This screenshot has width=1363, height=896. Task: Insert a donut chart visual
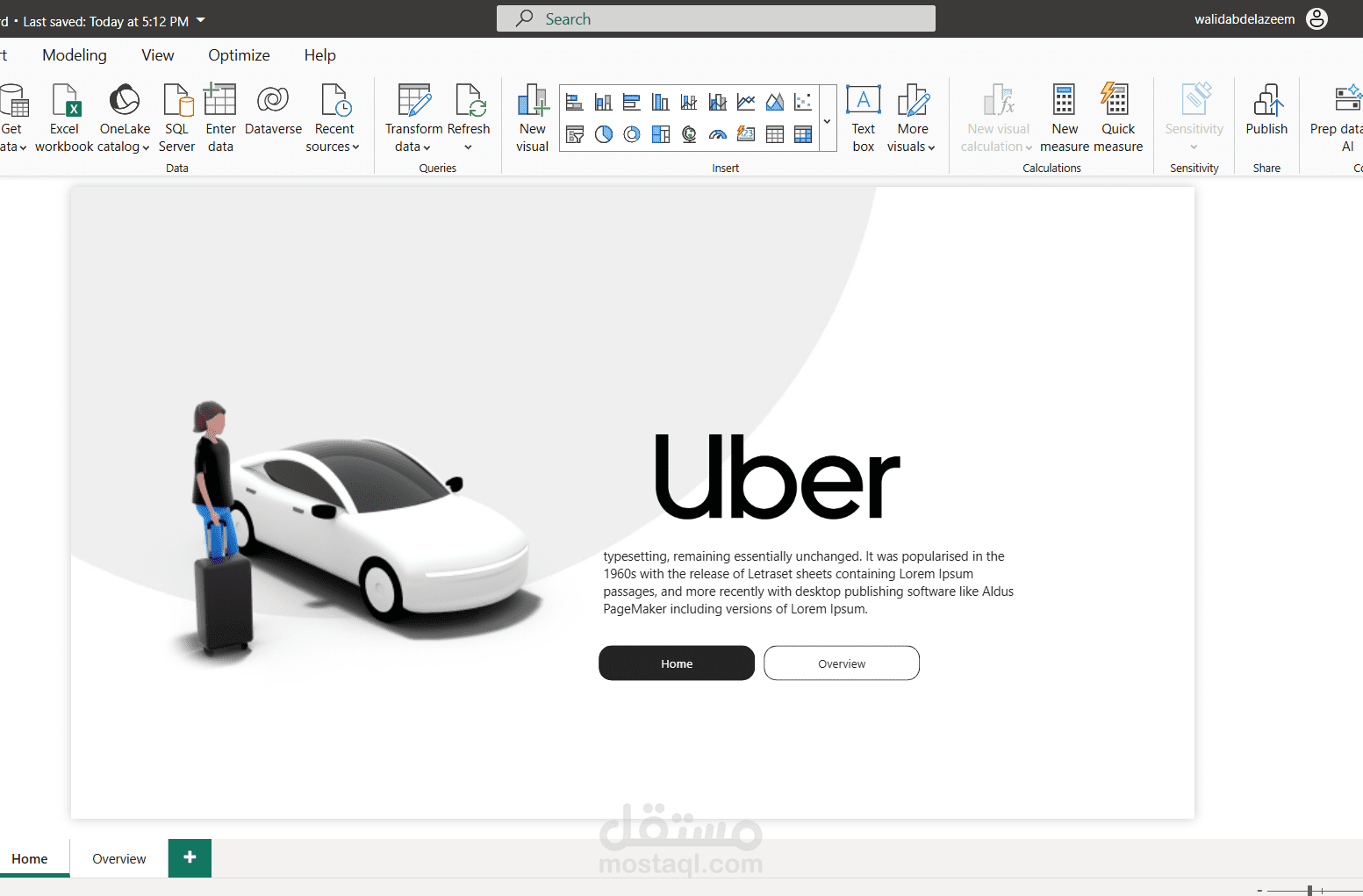[632, 134]
